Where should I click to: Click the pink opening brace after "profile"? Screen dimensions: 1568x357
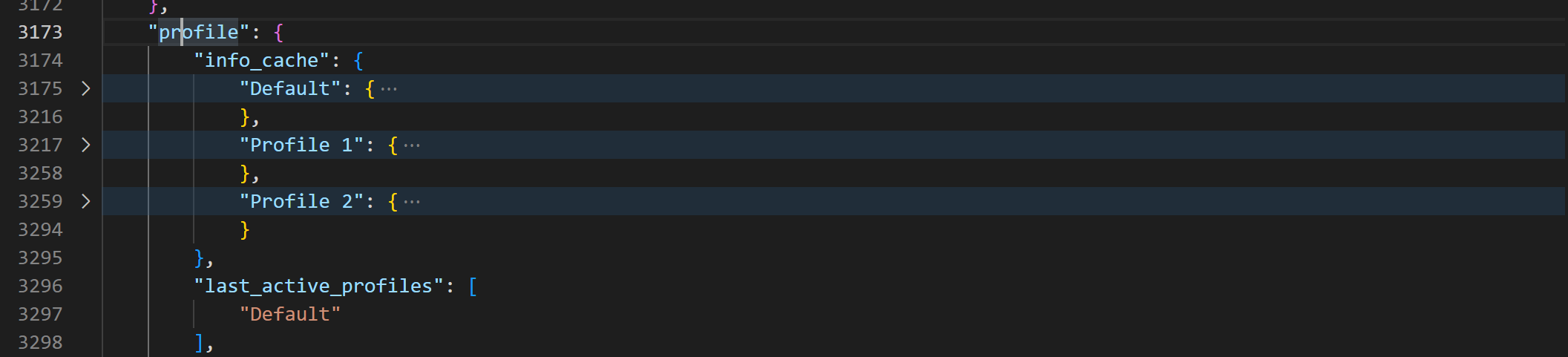(278, 32)
